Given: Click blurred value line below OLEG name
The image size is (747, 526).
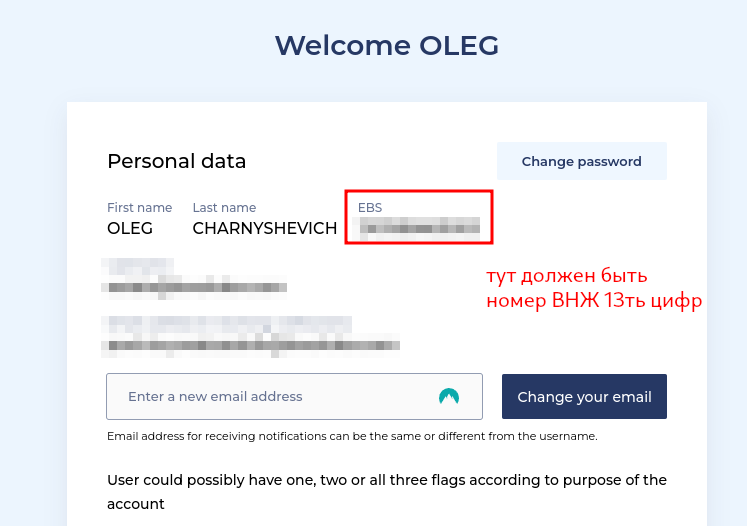Looking at the screenshot, I should (196, 287).
